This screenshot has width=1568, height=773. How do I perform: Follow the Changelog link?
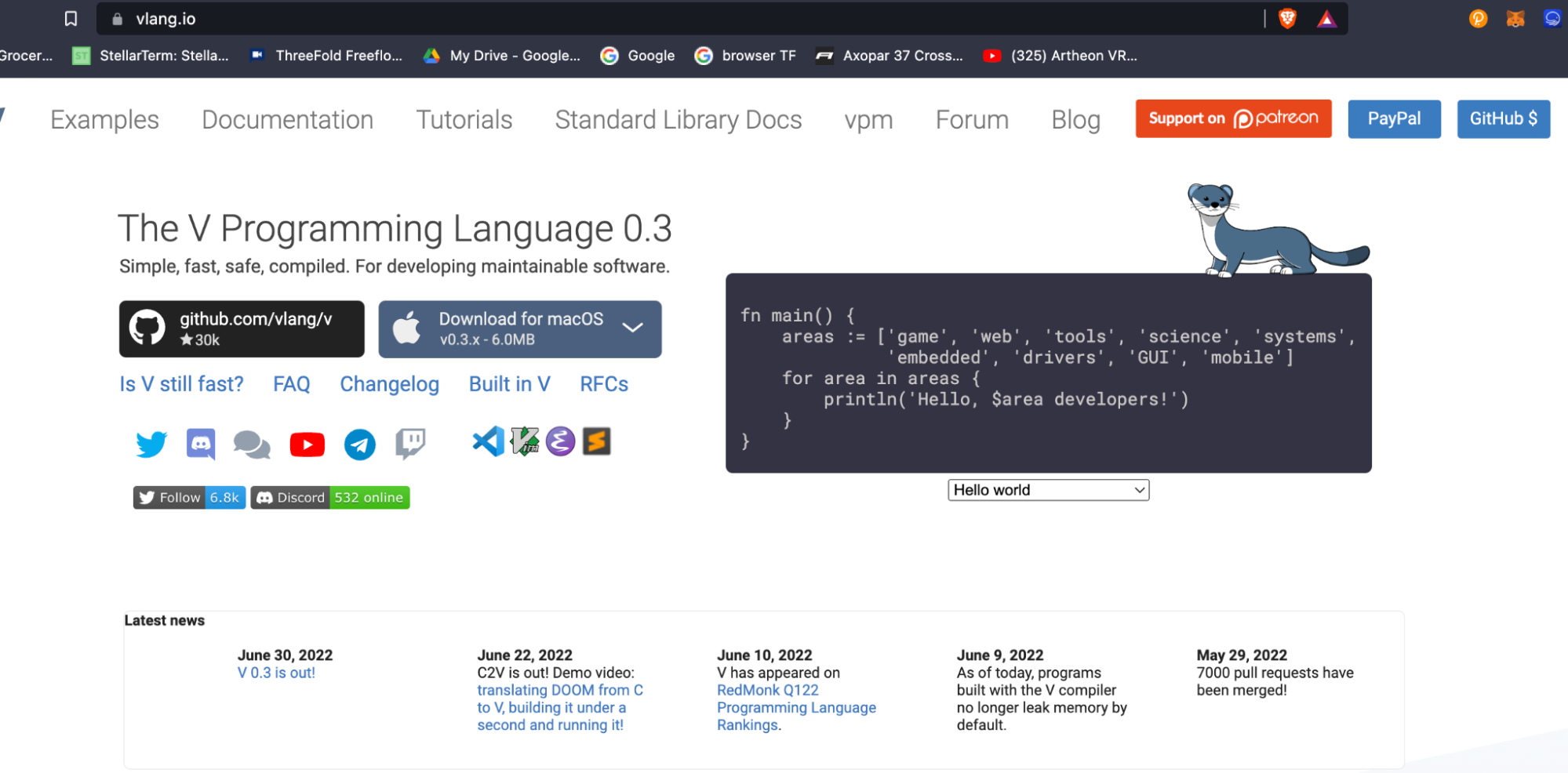pos(389,384)
